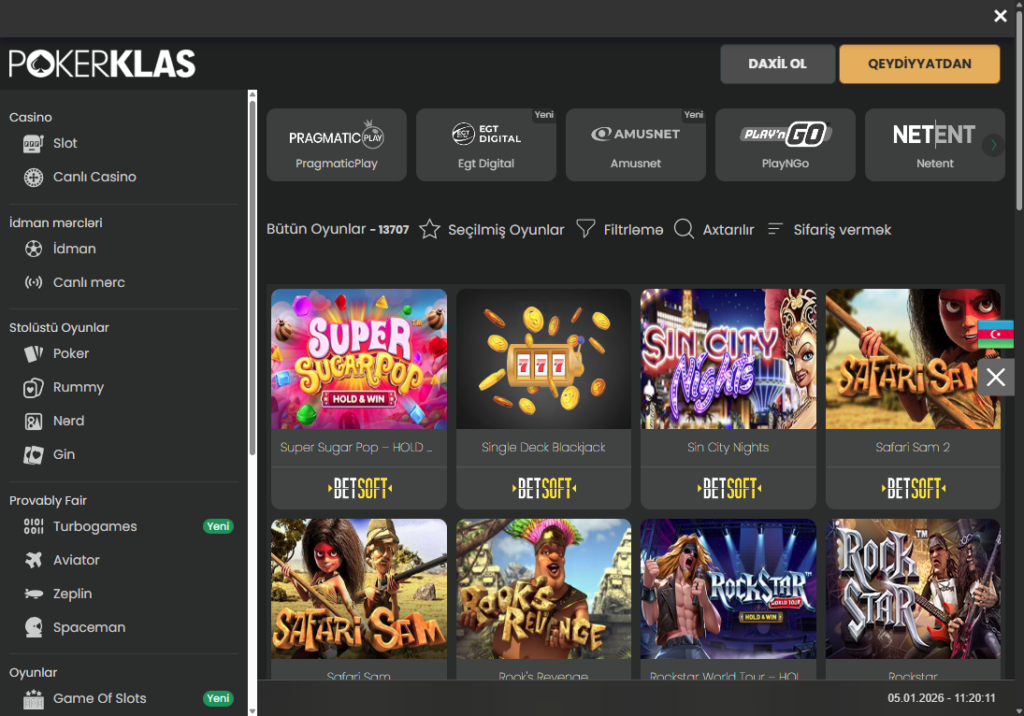This screenshot has width=1024, height=716.
Task: Toggle the Seçilmiş Oyunlar star favorites
Action: (x=430, y=230)
